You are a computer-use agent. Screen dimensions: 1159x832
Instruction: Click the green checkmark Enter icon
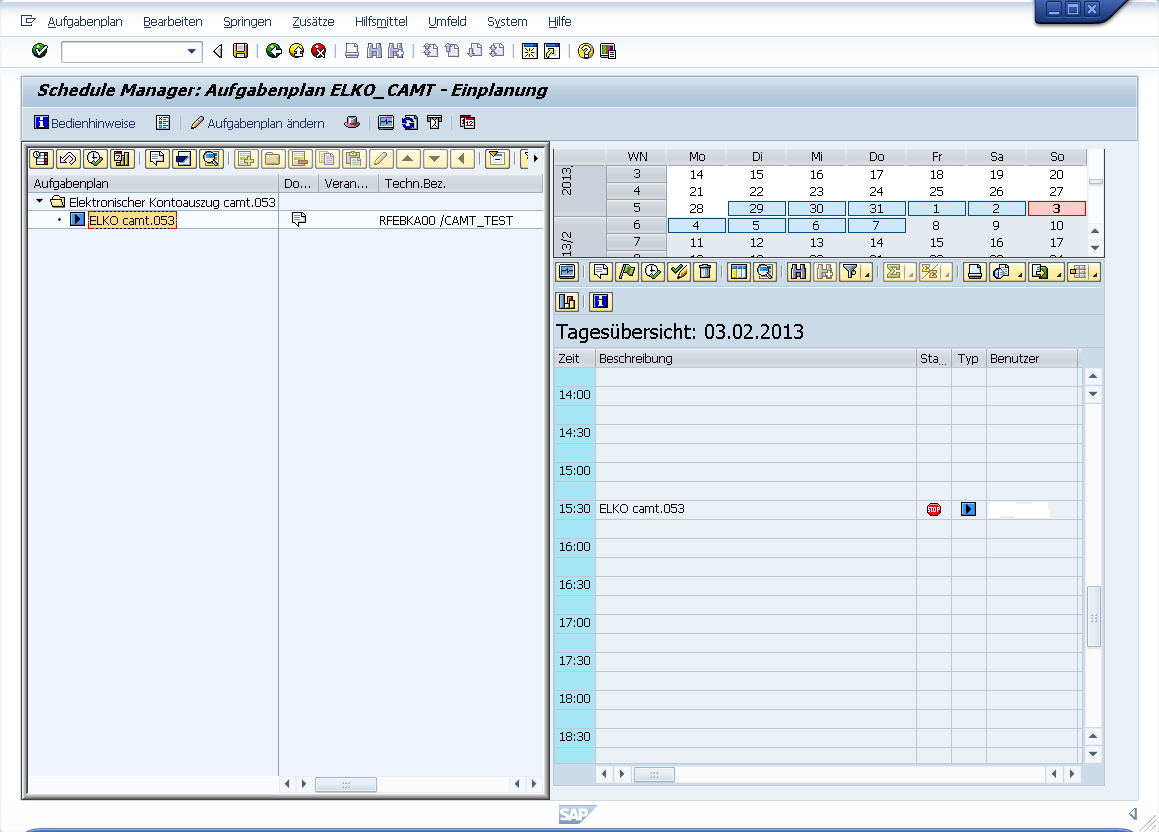coord(40,51)
